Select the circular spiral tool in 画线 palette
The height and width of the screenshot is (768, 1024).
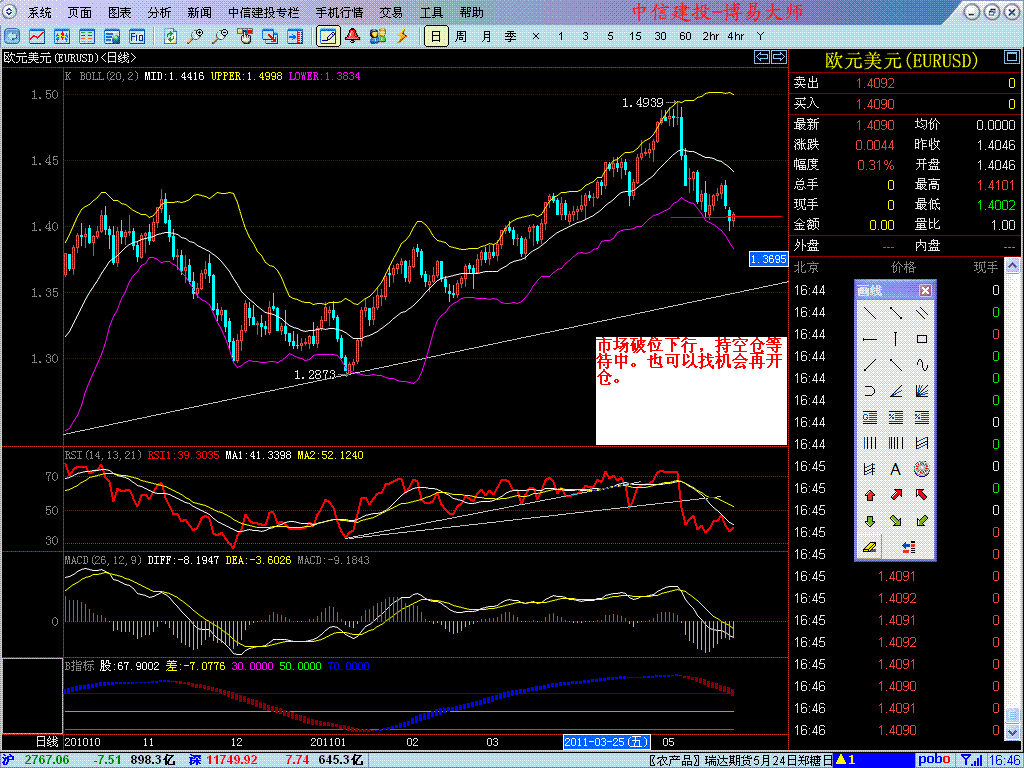tap(921, 469)
